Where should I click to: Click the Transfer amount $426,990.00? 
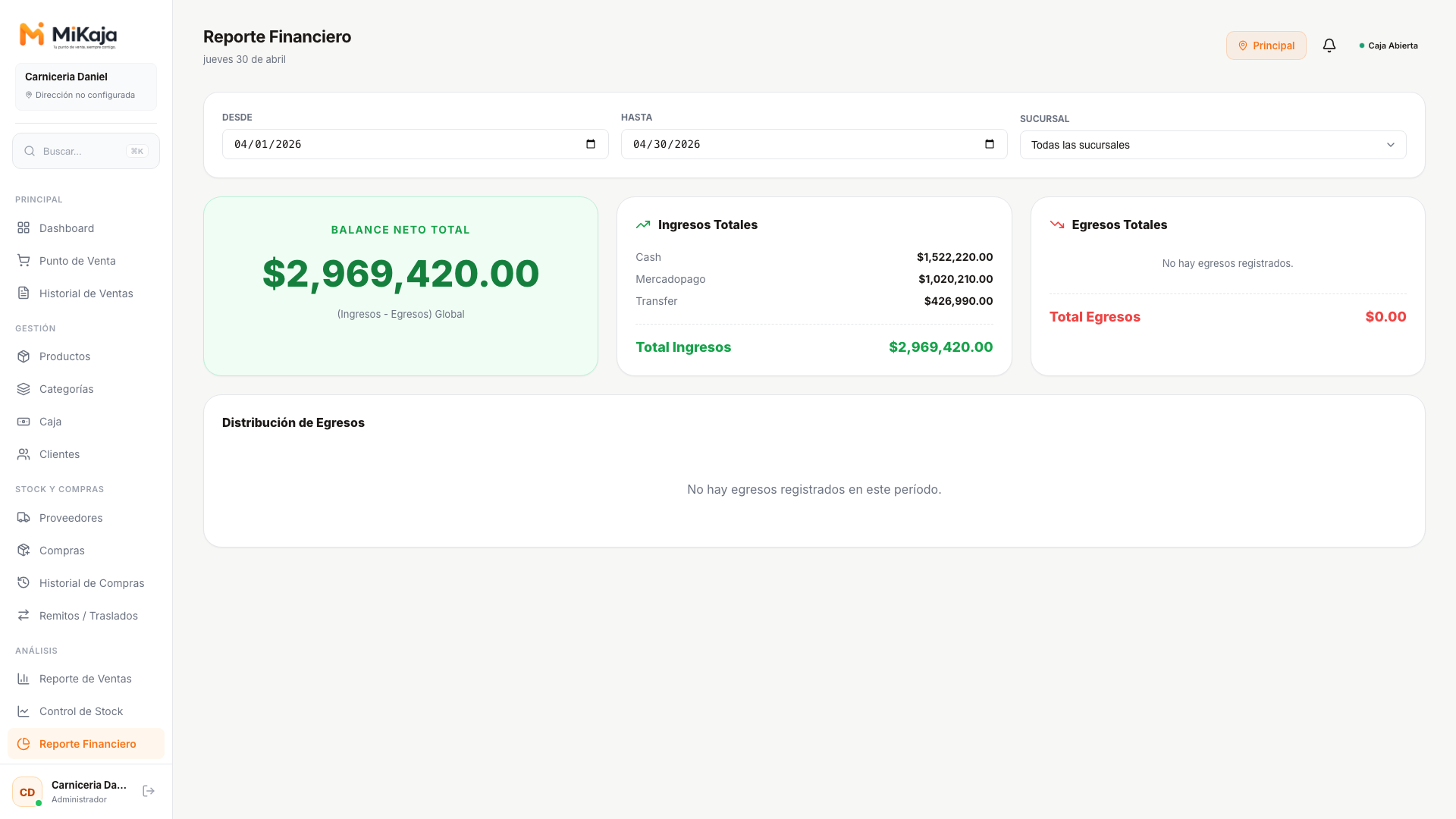click(959, 301)
